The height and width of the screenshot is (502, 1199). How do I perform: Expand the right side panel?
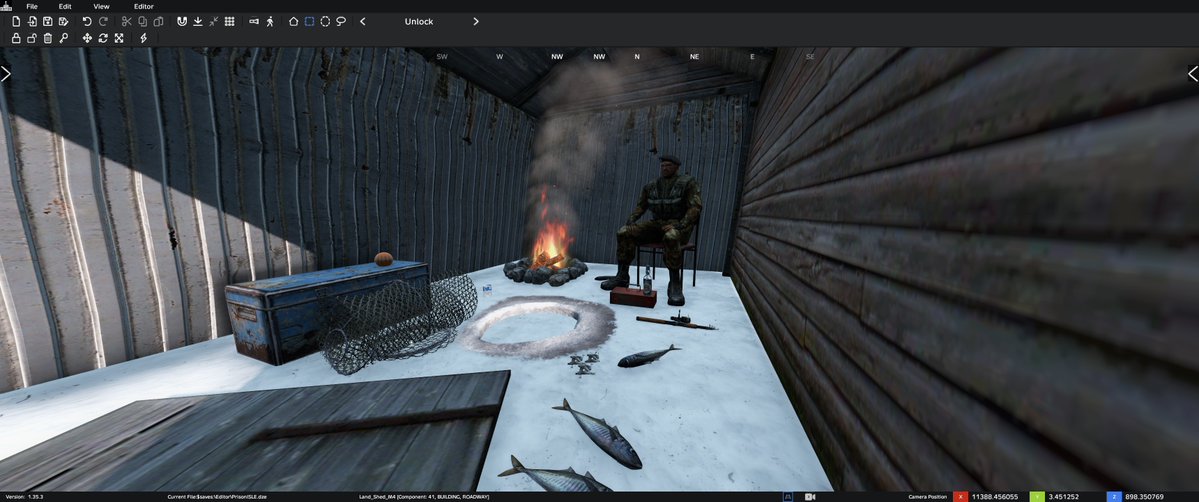point(1193,73)
